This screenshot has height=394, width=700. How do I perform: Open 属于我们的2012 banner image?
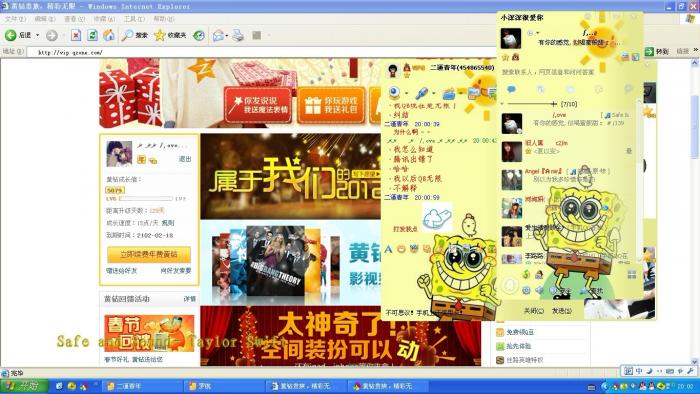(290, 176)
